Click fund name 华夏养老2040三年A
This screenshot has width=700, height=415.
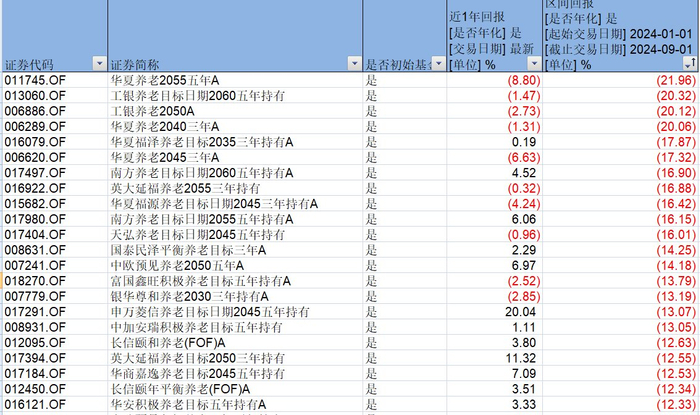165,127
